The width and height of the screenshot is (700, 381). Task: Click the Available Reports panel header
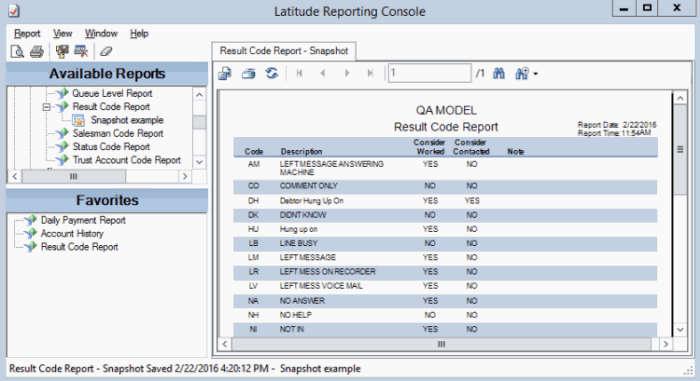(x=107, y=74)
